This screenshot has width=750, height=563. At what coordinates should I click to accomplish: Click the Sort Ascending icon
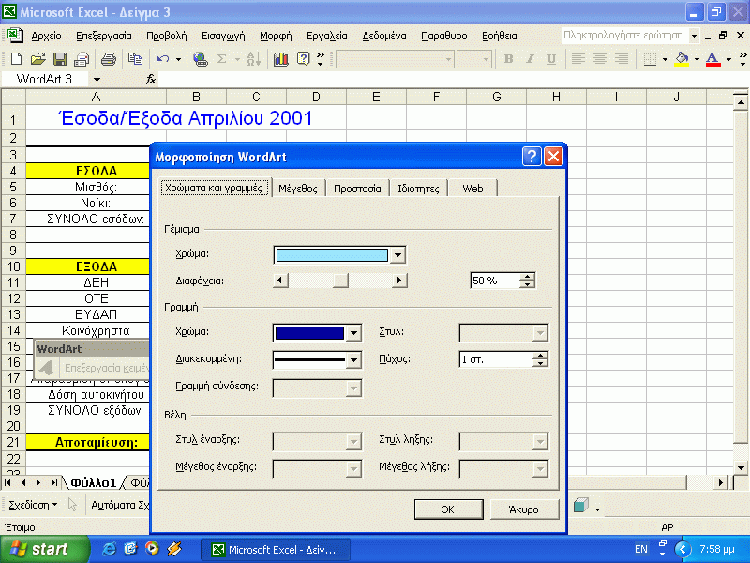254,59
